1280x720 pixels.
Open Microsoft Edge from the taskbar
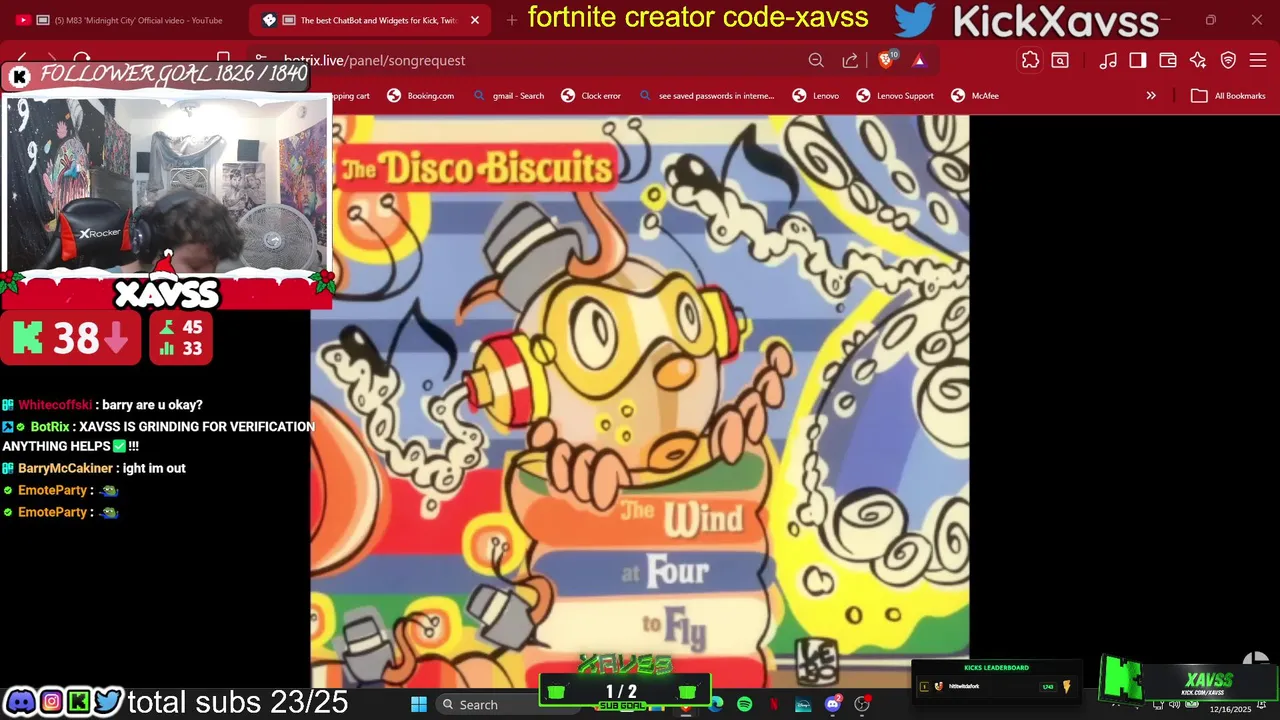pyautogui.click(x=716, y=704)
